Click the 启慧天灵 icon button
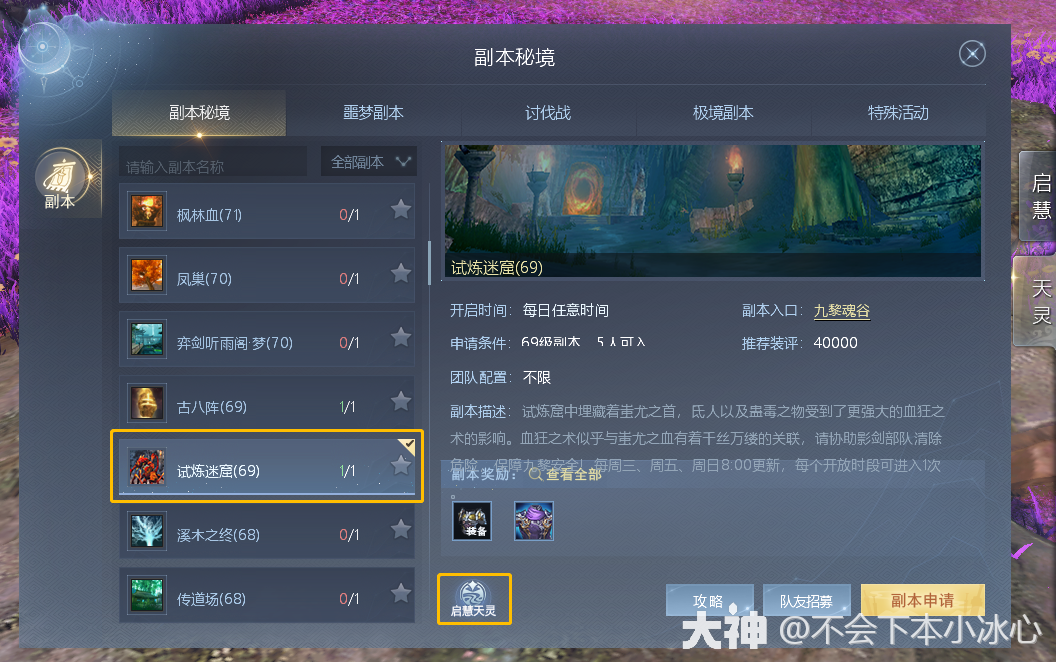The image size is (1056, 662). pos(473,599)
